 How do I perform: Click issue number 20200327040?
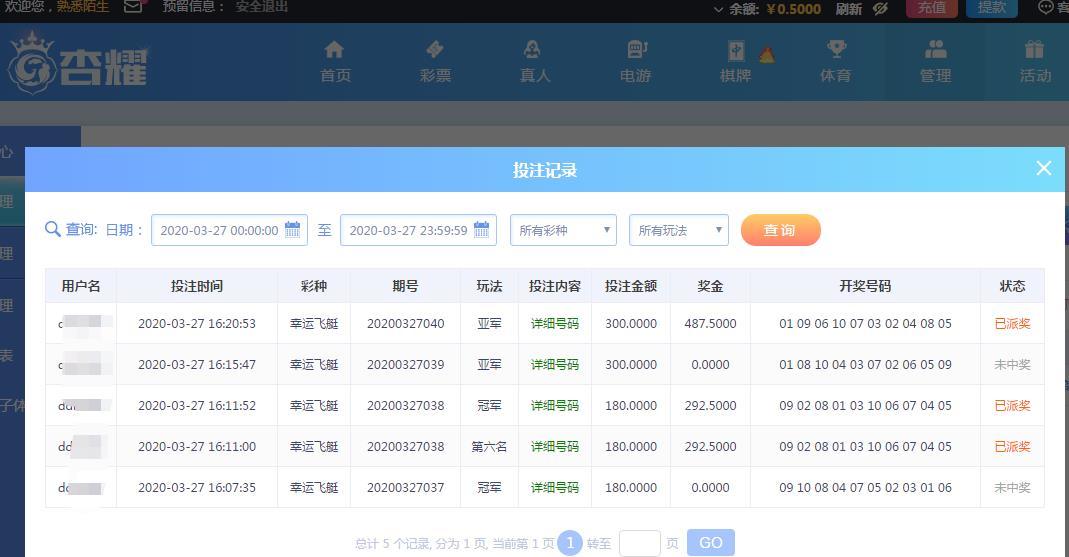pos(405,324)
